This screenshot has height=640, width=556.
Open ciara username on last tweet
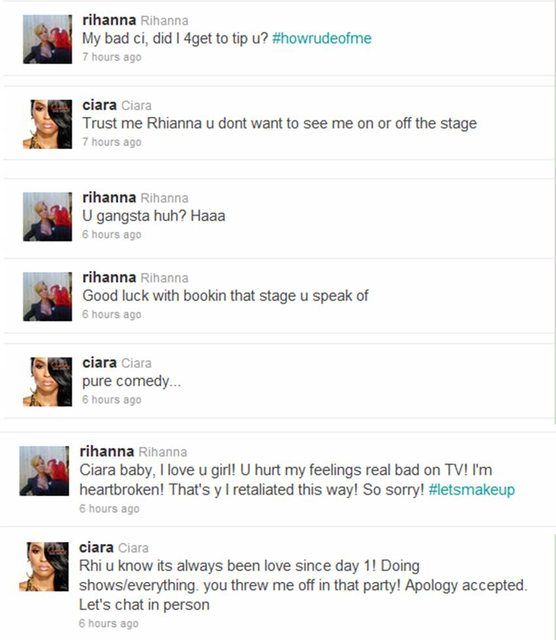[96, 547]
